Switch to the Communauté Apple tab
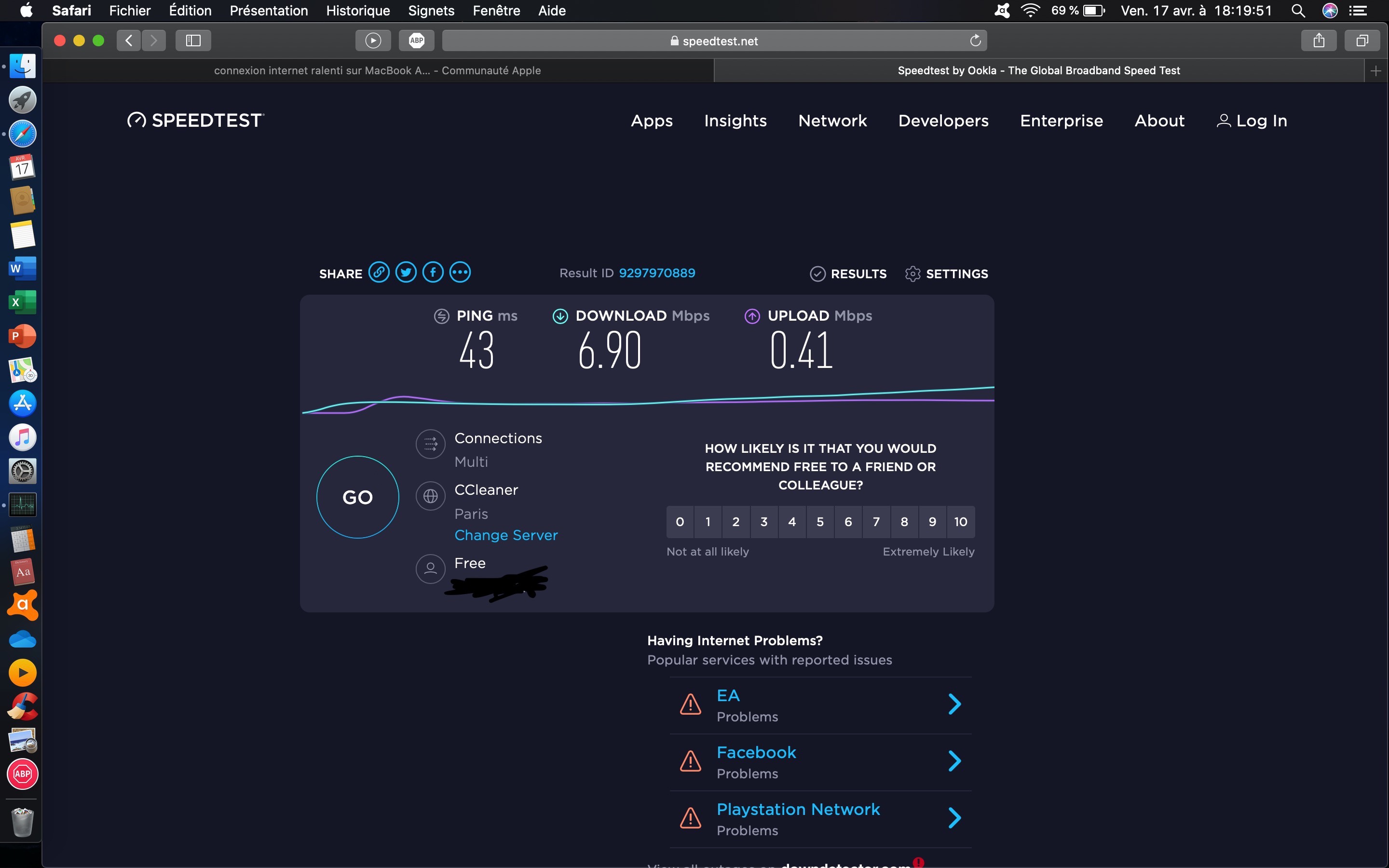This screenshot has width=1389, height=868. (x=377, y=70)
